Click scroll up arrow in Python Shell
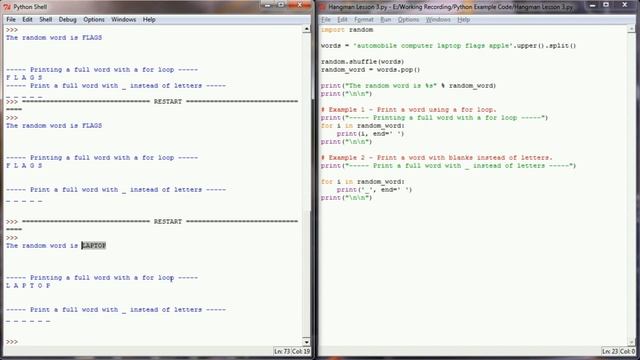Screen dimensions: 640x360 [x=307, y=29]
